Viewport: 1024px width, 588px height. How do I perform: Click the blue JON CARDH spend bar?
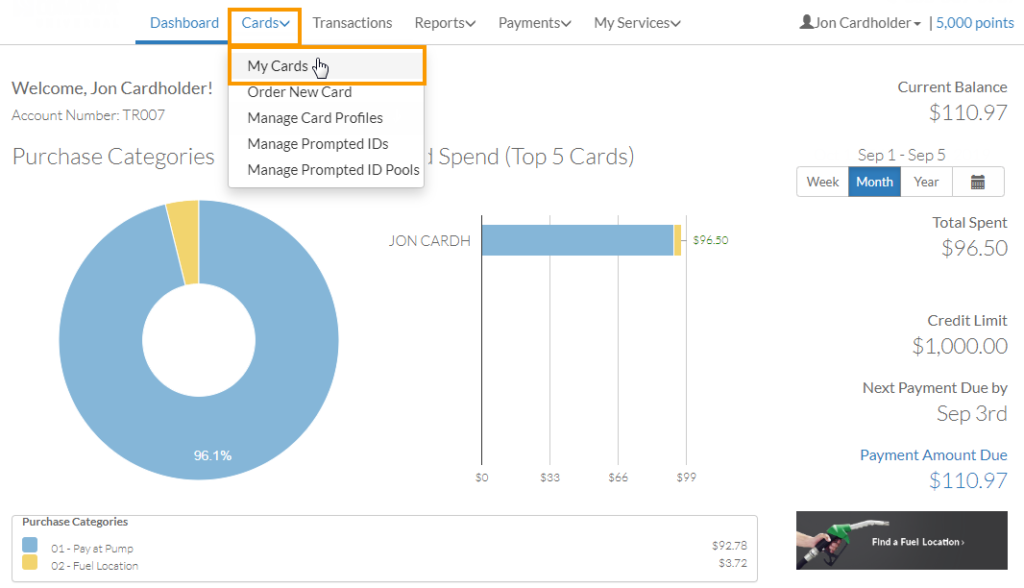click(x=577, y=240)
